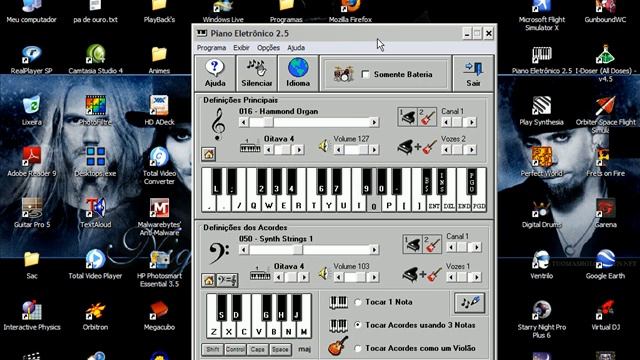Open the Opções menu
The image size is (640, 360).
tap(268, 48)
